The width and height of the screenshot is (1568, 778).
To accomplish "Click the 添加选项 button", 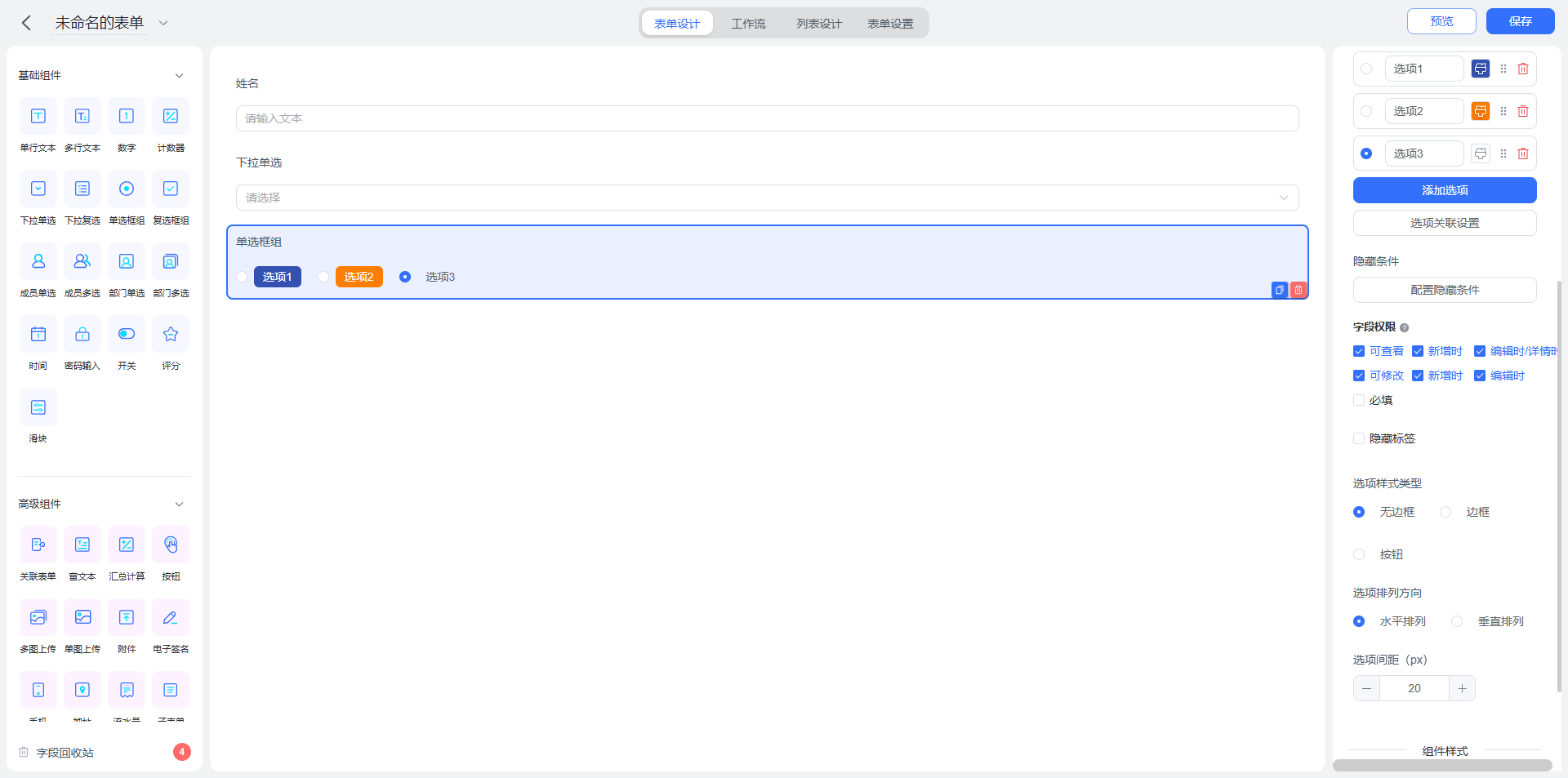I will pyautogui.click(x=1445, y=190).
